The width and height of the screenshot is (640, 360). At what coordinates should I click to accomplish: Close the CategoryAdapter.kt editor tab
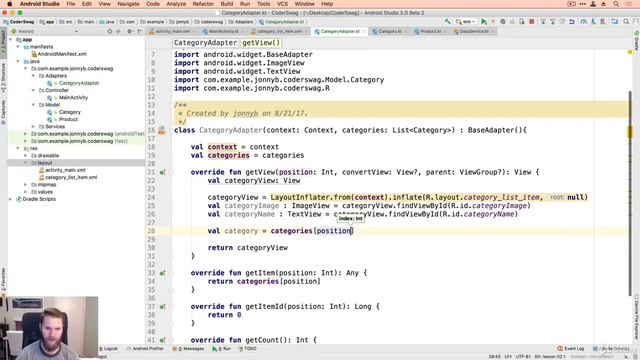[x=364, y=31]
